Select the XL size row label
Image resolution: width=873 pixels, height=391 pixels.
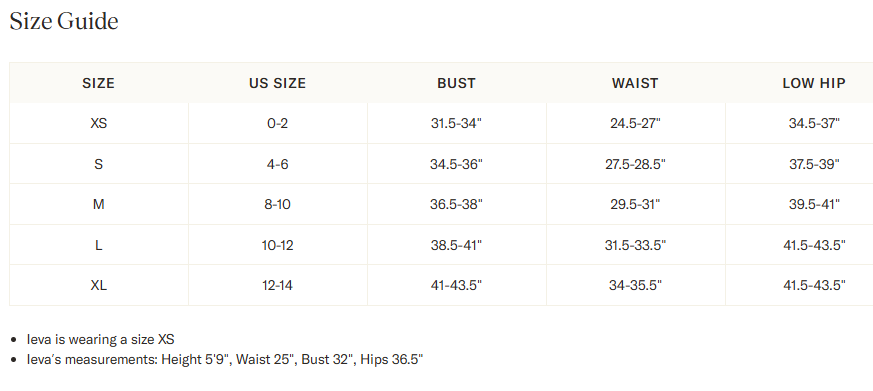click(99, 285)
